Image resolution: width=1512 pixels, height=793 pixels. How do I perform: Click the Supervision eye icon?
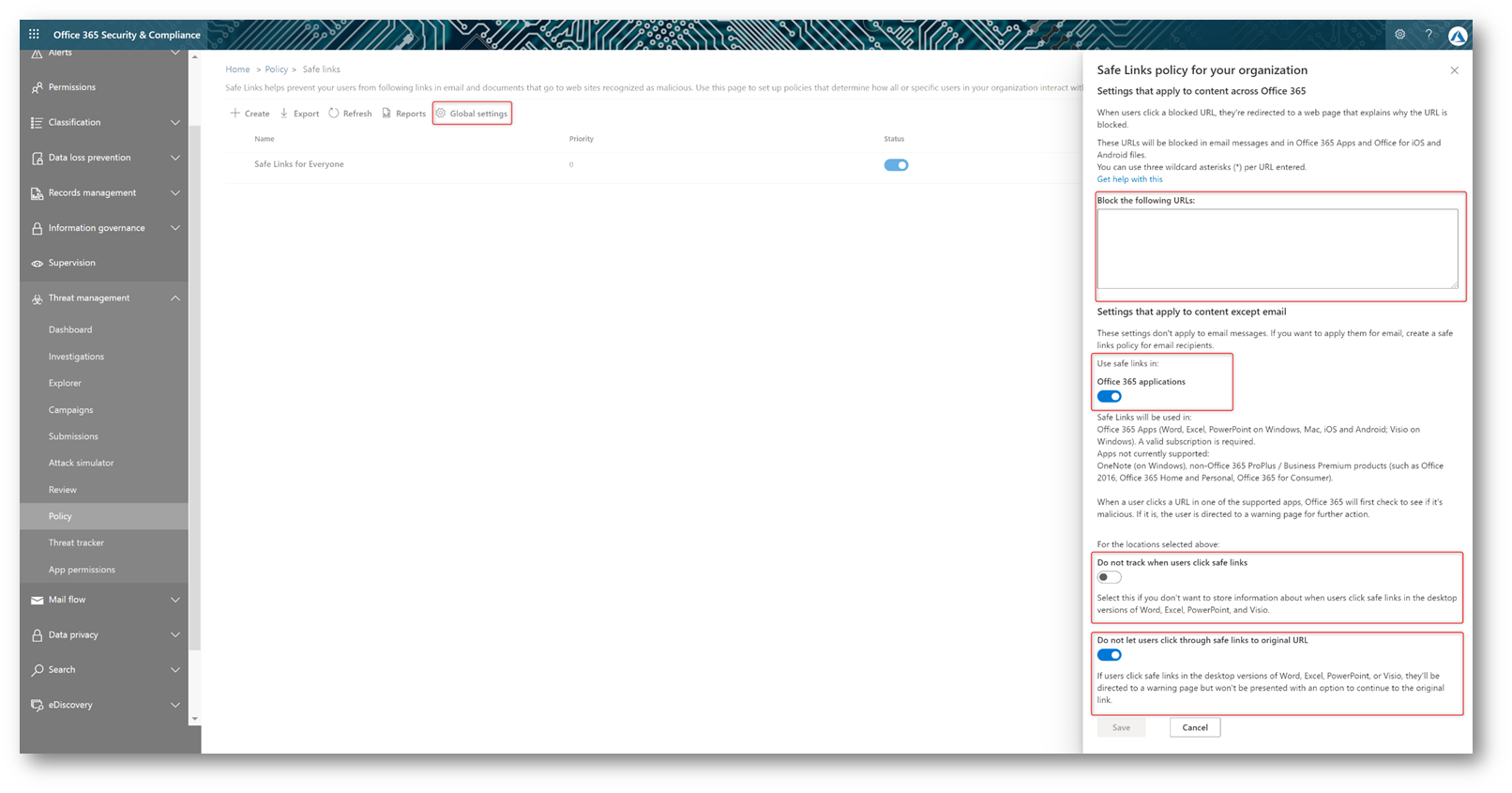click(37, 264)
